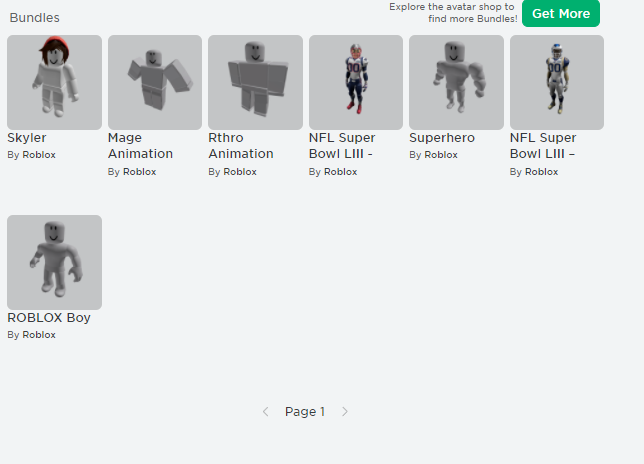This screenshot has width=644, height=464.
Task: Click the Bundles section heading
Action: click(34, 18)
